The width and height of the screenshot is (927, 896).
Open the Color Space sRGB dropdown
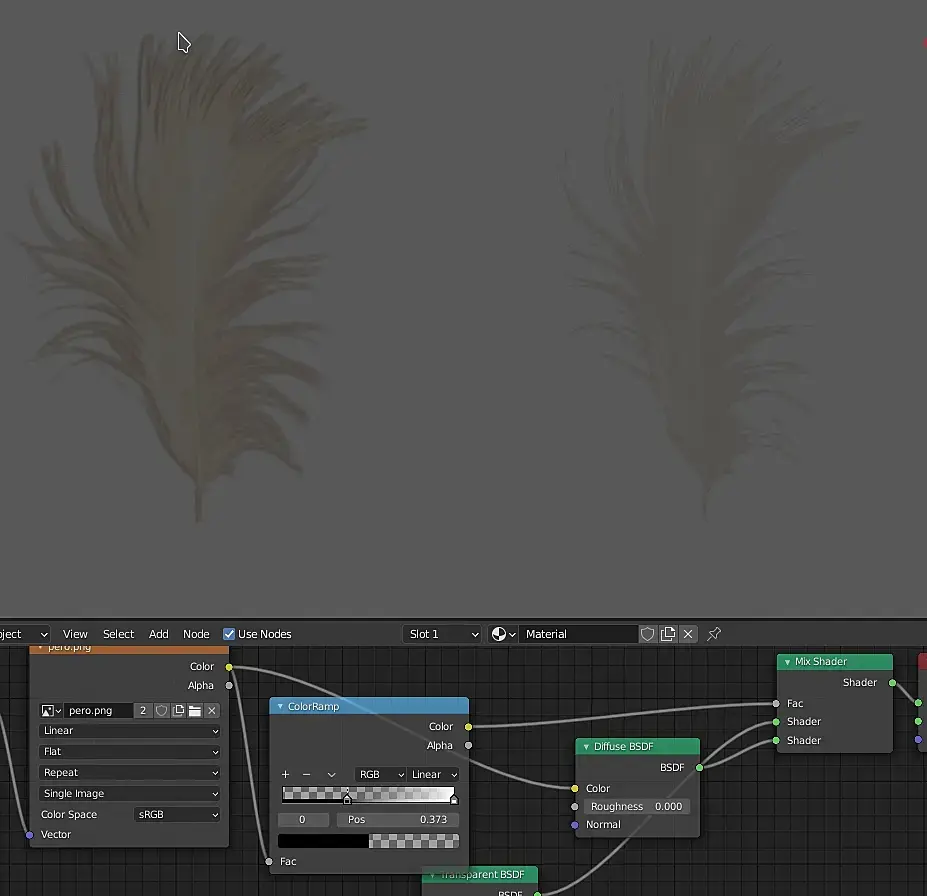[x=177, y=814]
